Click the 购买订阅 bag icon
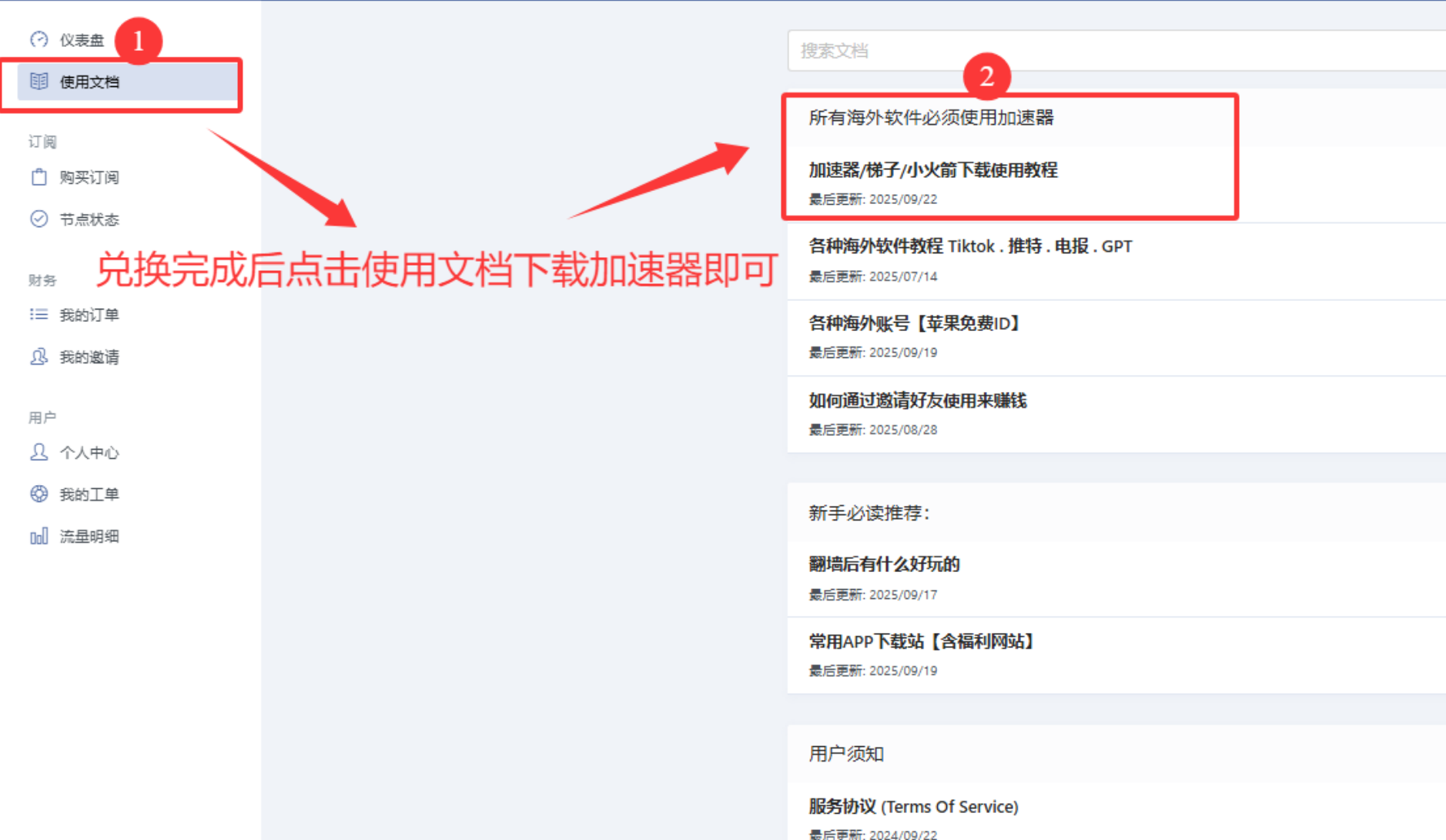The height and width of the screenshot is (840, 1446). click(x=38, y=177)
